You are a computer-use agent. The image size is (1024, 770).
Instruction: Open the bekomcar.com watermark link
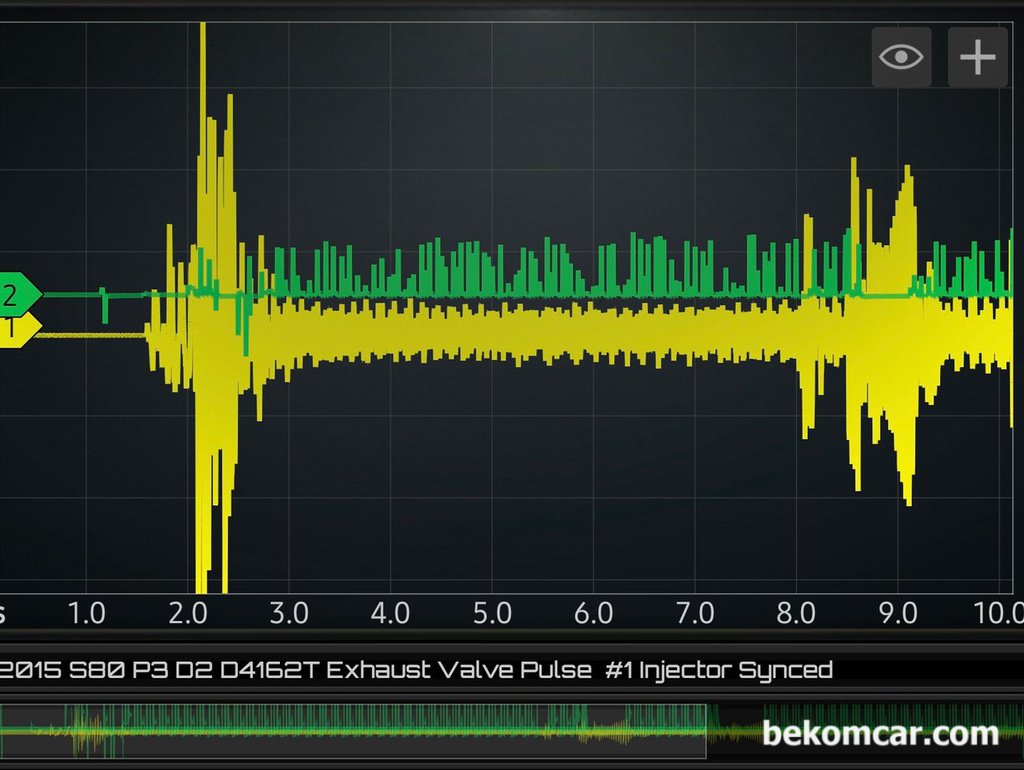click(880, 734)
